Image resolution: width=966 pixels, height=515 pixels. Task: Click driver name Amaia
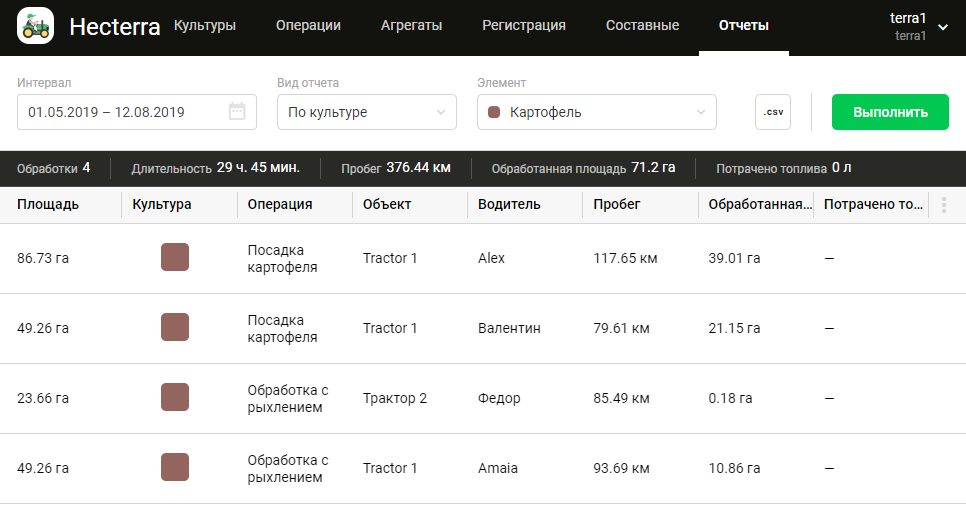498,468
